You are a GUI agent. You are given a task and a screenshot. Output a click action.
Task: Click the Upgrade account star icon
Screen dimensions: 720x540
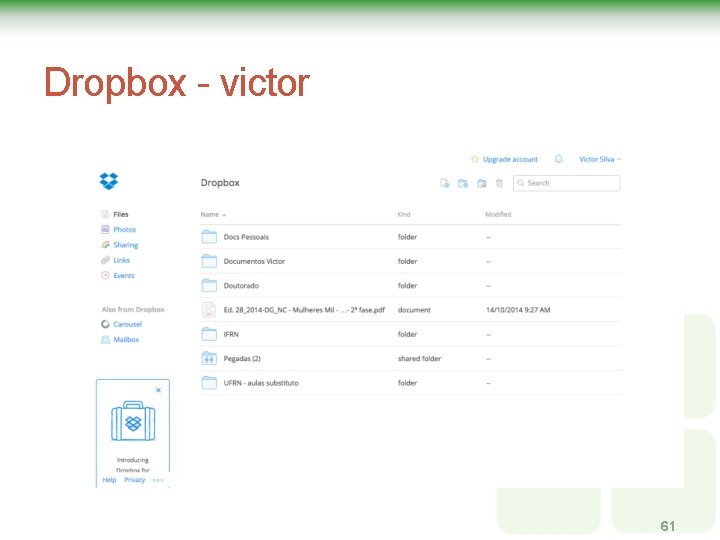(475, 159)
